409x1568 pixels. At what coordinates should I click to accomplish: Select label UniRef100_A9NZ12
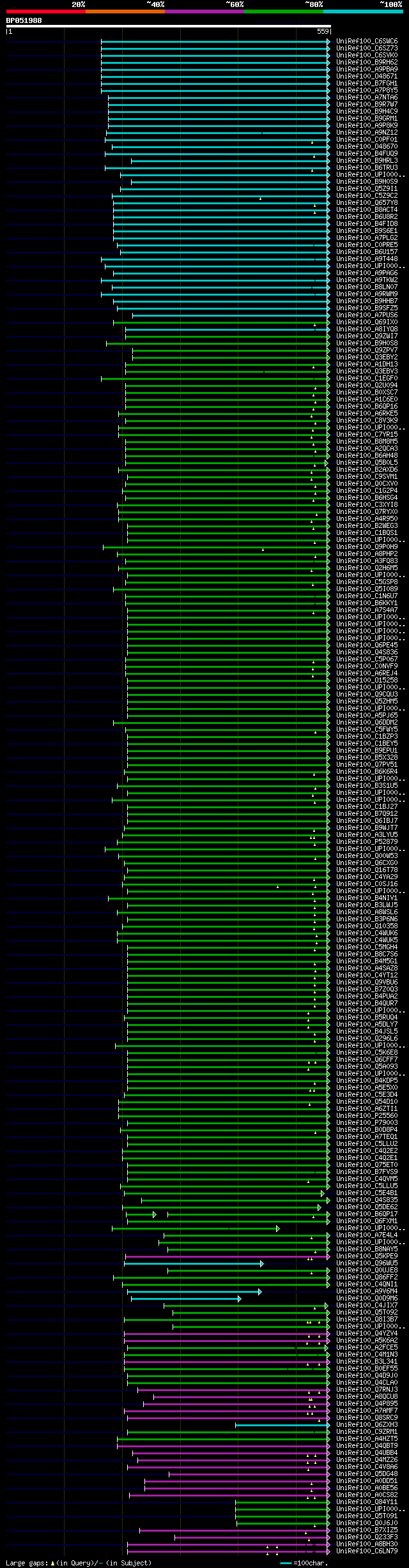click(x=367, y=133)
